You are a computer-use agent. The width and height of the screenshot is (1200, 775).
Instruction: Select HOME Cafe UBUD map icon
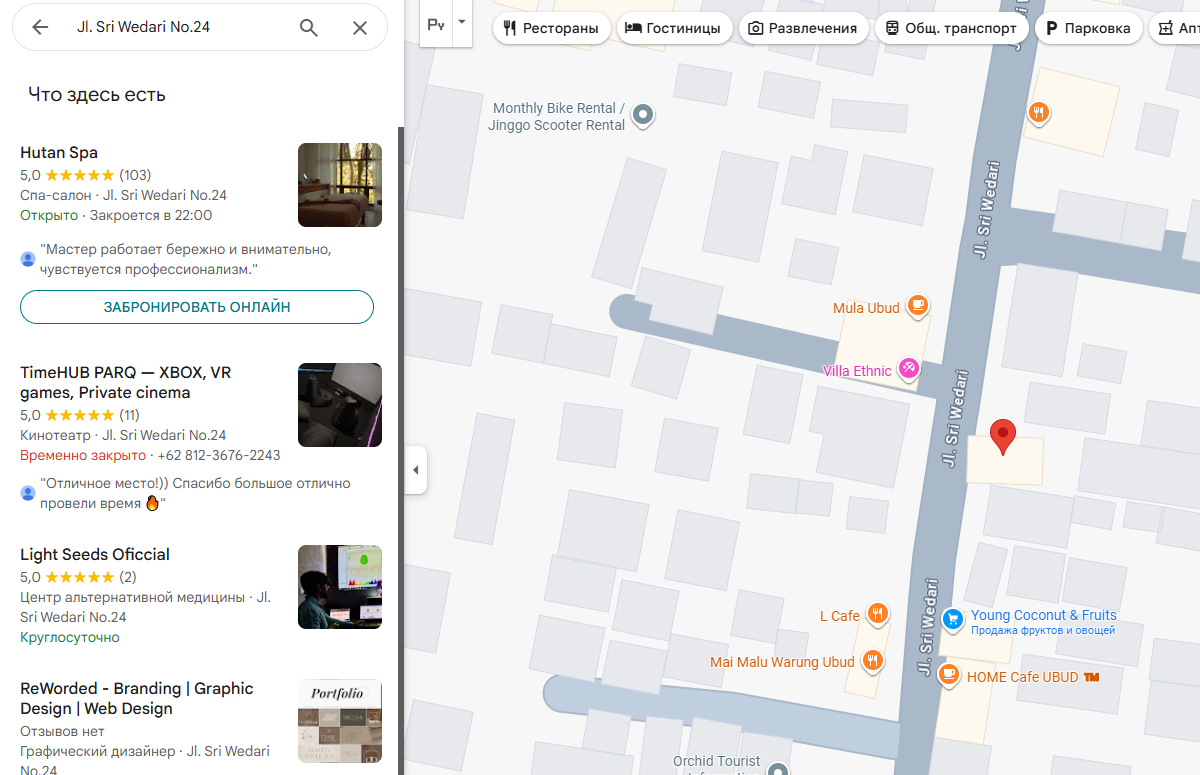(949, 675)
